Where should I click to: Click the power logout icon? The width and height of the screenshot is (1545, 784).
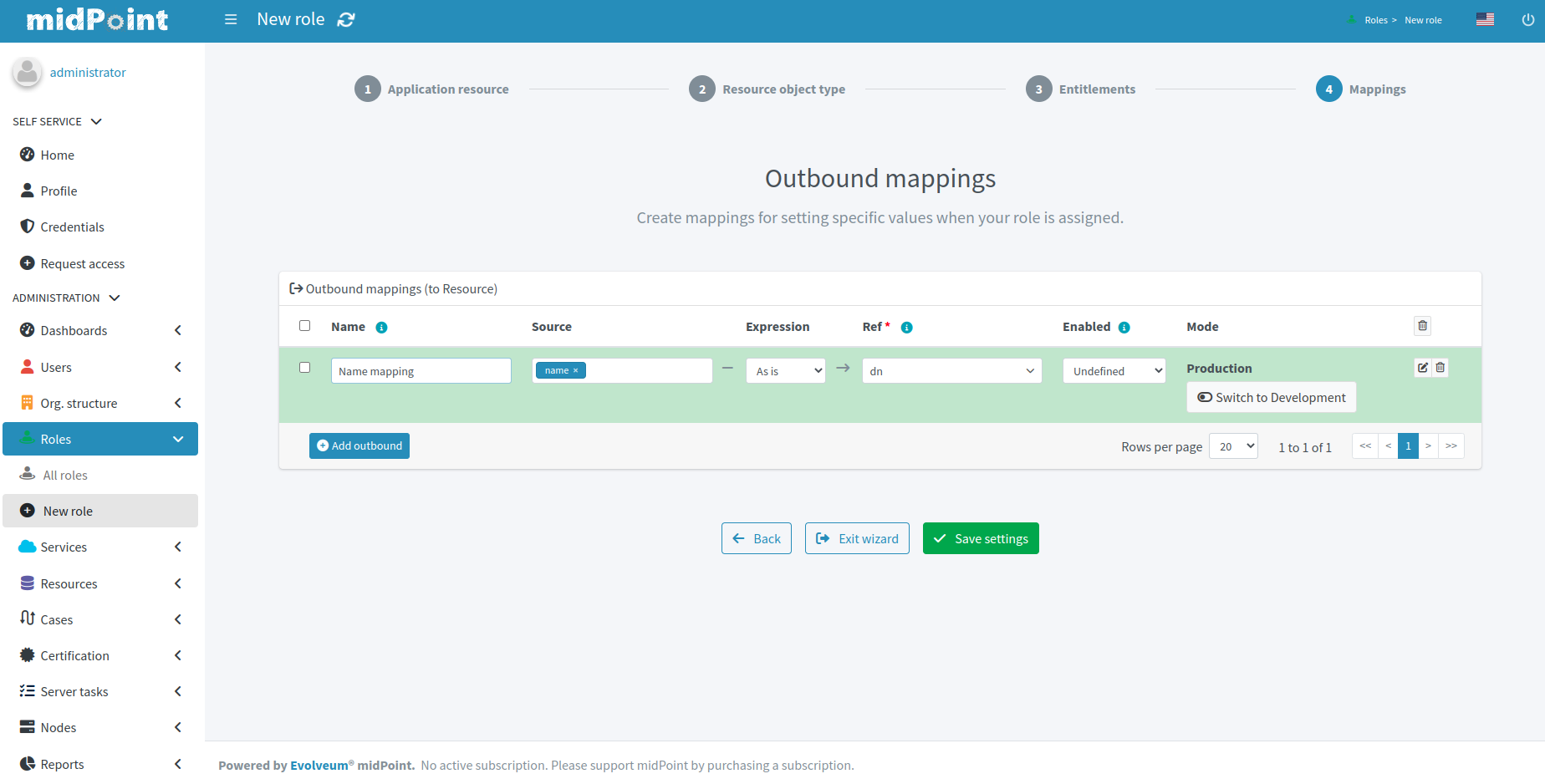point(1527,19)
